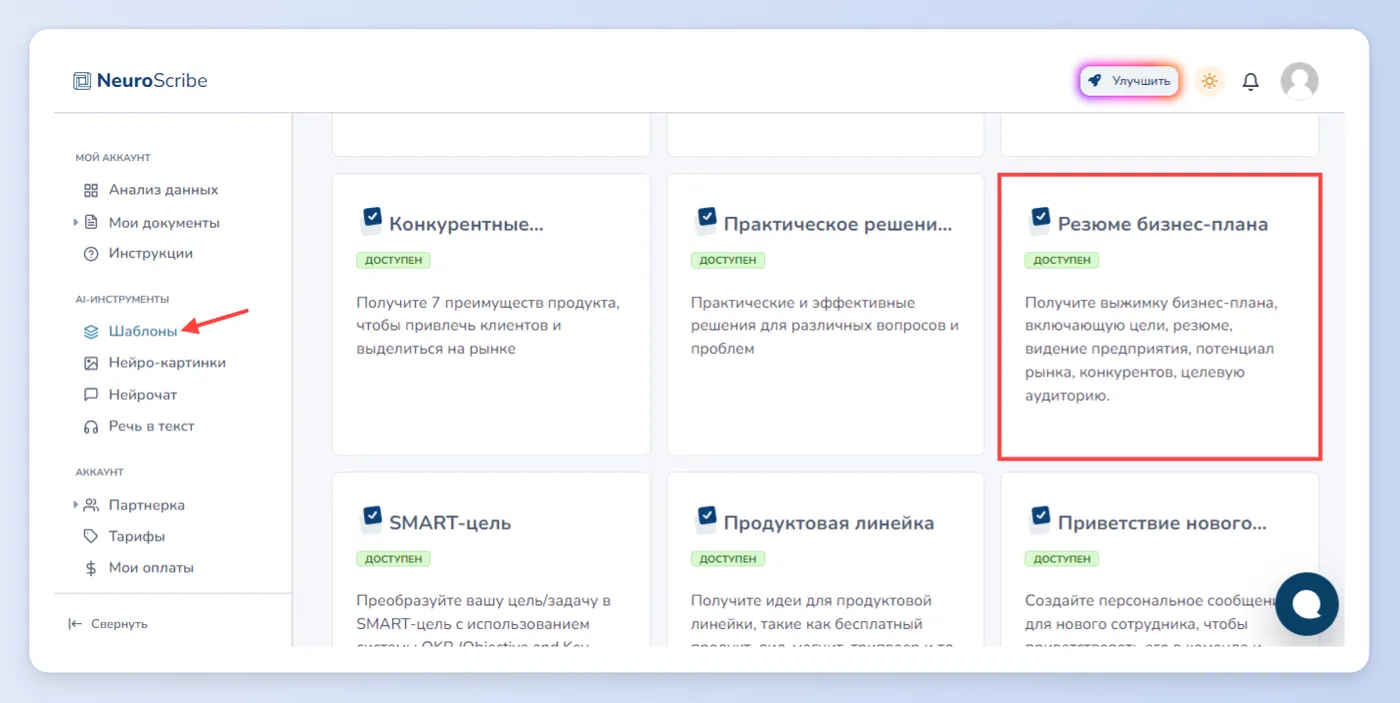Screen dimensions: 1400x703
Task: Expand the Партнерка submenu arrow
Action: [76, 505]
